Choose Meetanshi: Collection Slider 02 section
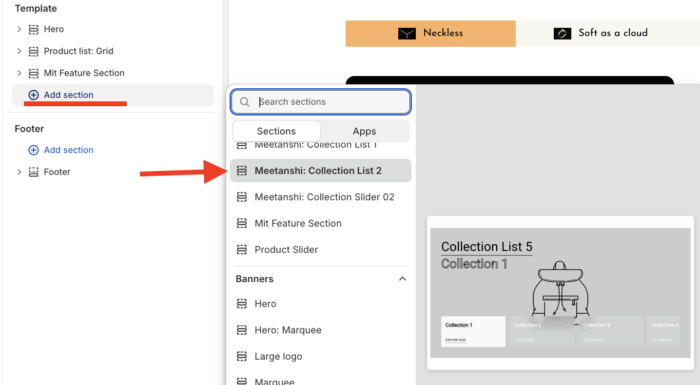The image size is (700, 385). coord(321,197)
